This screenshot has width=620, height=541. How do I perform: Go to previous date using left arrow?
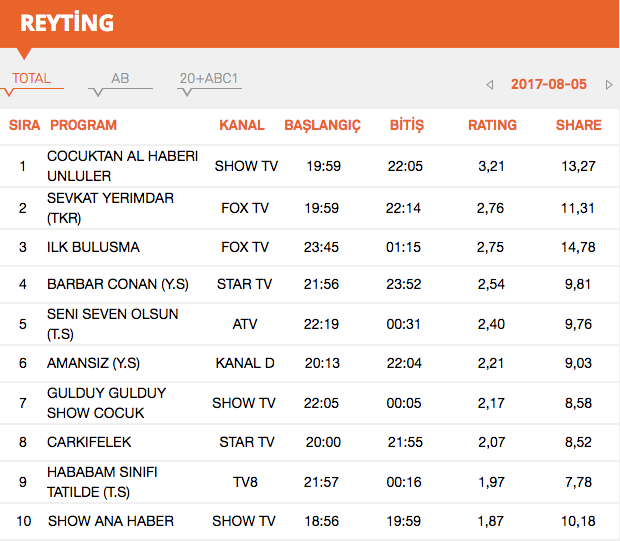coord(490,85)
